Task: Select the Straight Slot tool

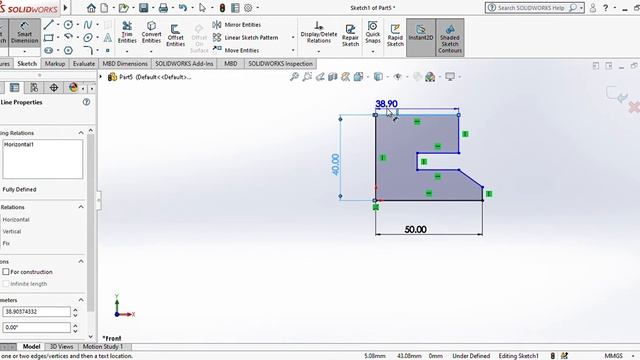Action: coord(49,51)
